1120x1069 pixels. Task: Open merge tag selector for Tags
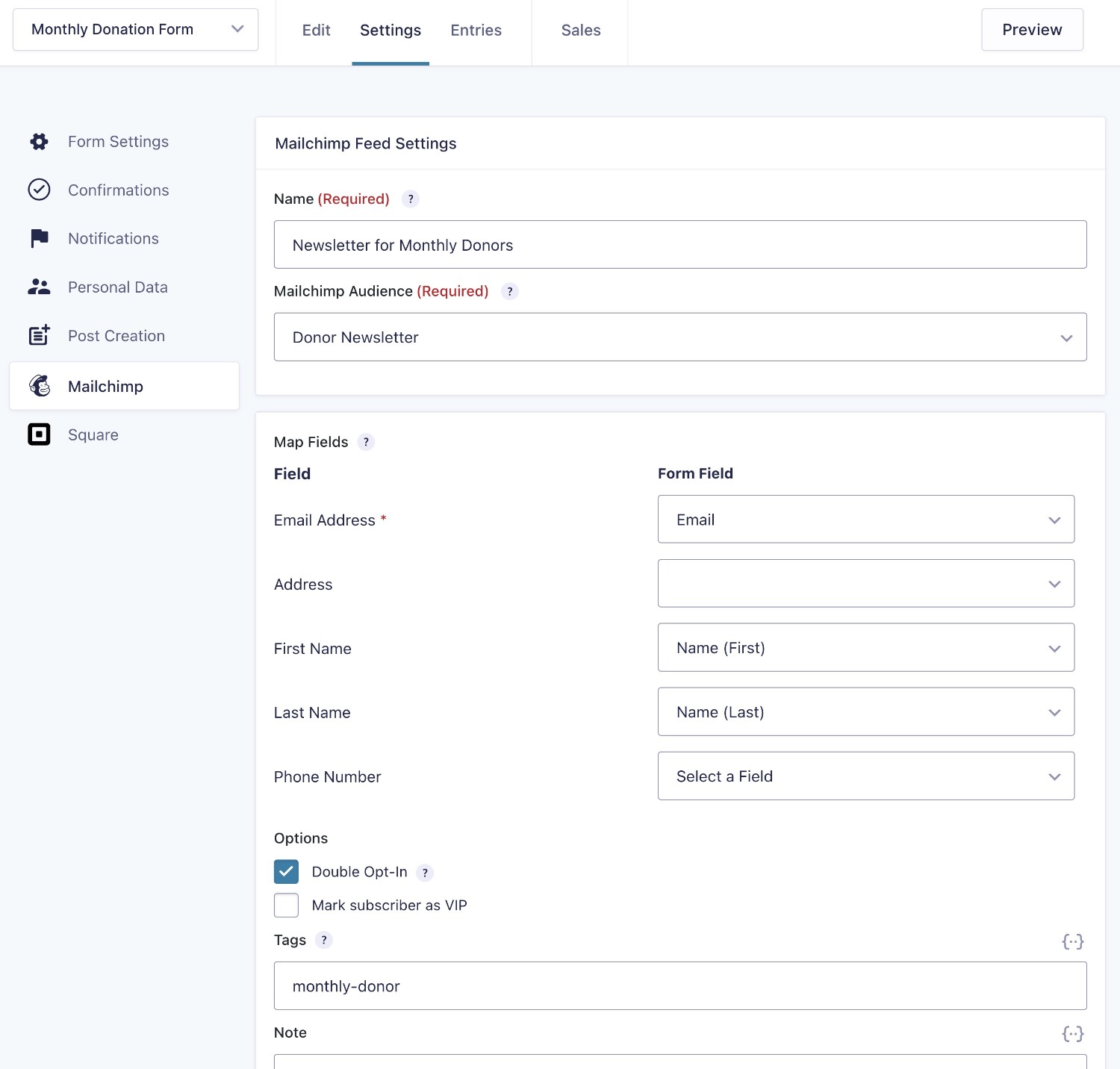click(1072, 941)
